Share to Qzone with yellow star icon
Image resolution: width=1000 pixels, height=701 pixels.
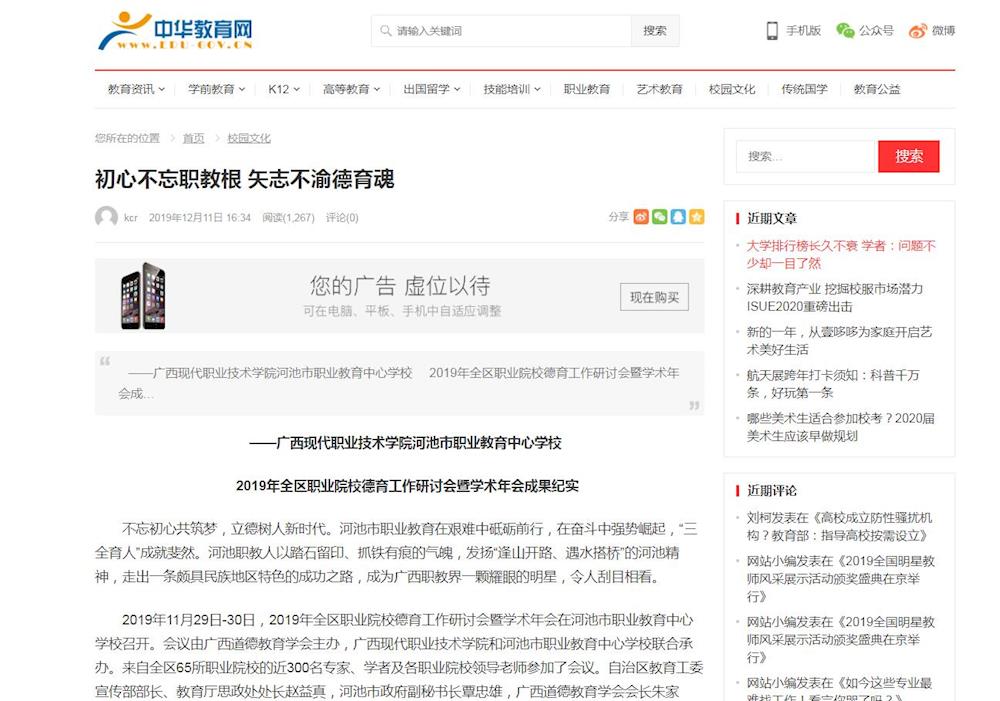coord(696,217)
